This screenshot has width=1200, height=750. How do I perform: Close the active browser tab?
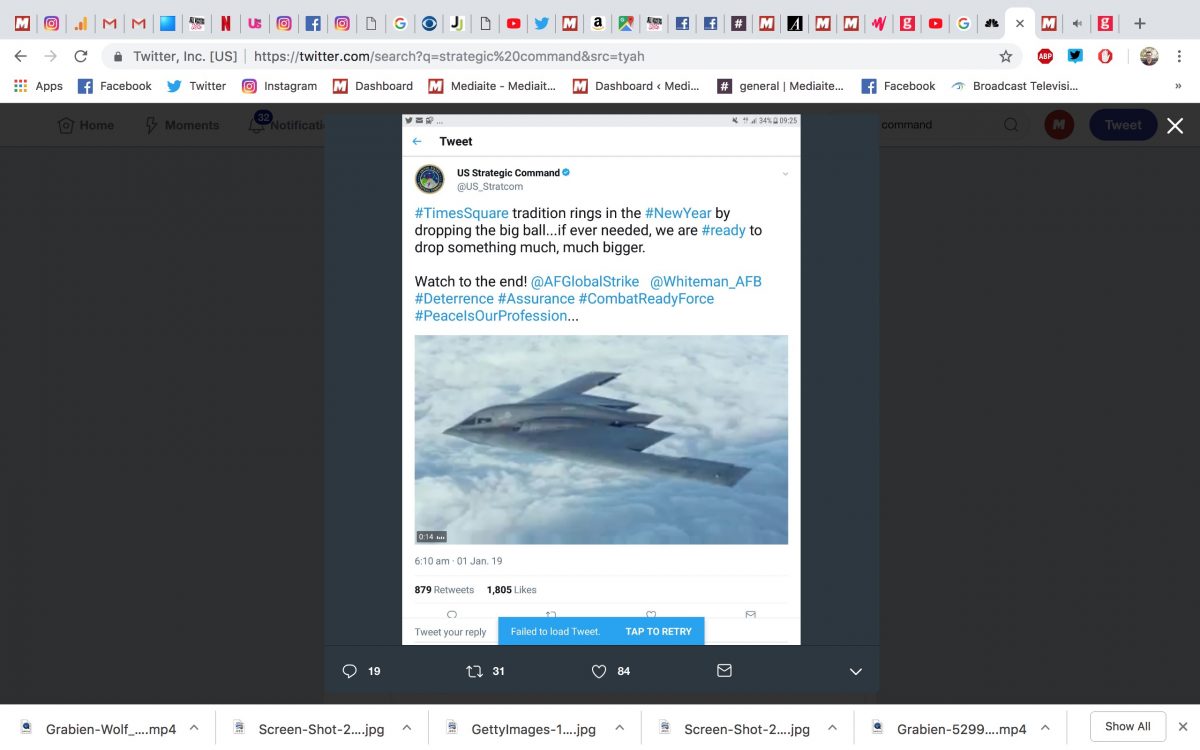[1020, 23]
